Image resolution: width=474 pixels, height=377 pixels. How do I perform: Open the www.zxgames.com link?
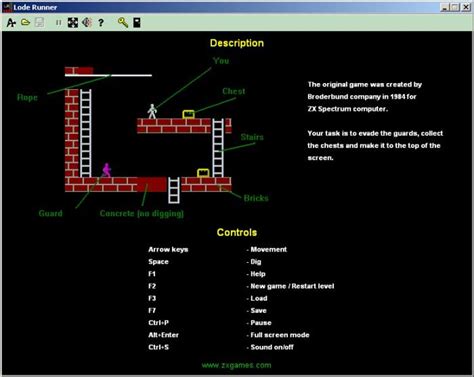[x=236, y=365]
